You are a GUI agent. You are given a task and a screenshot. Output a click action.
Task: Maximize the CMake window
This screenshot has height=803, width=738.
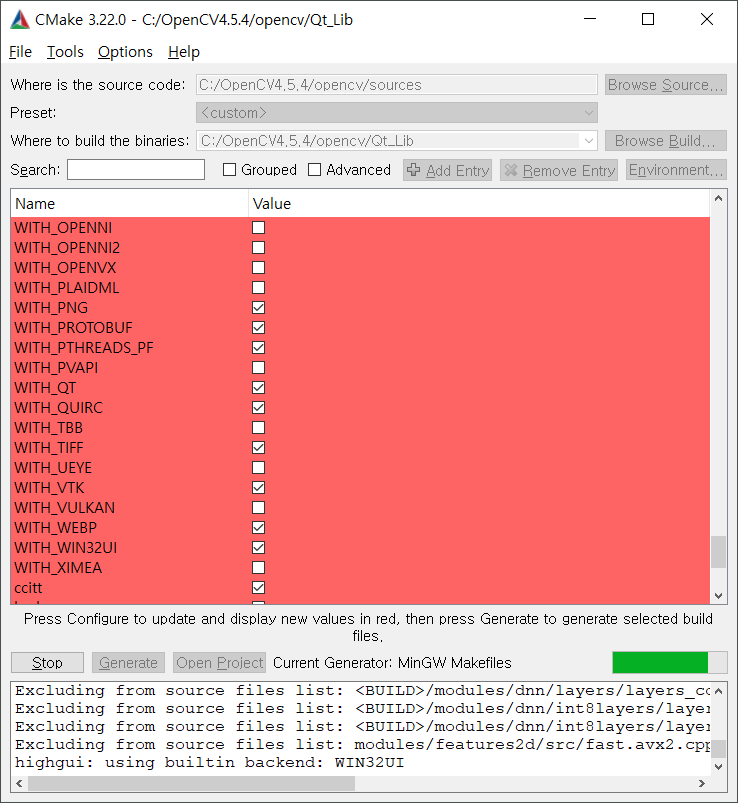tap(648, 19)
